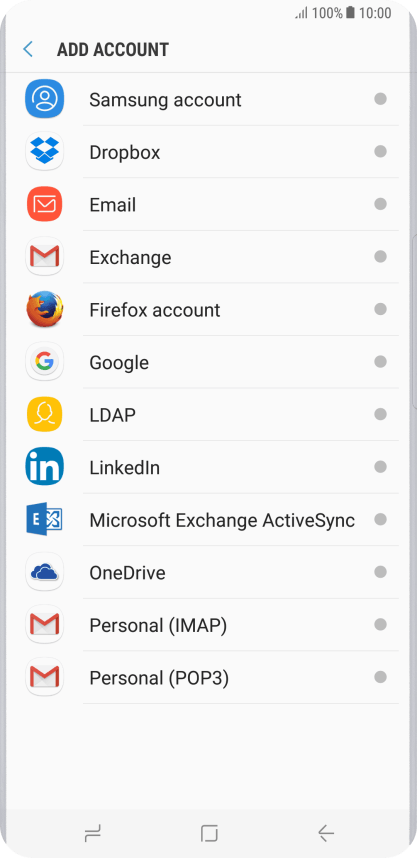Tap the OneDrive cloud icon
Screen dimensions: 417x858
(44, 572)
